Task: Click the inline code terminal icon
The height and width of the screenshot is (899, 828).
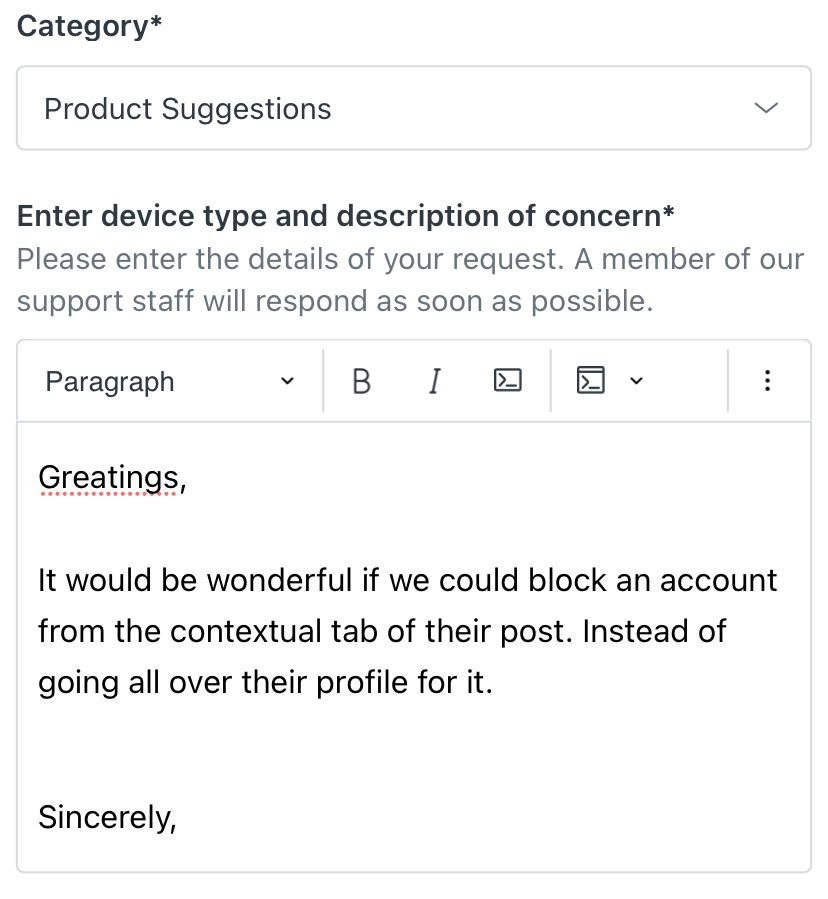Action: pyautogui.click(x=506, y=381)
